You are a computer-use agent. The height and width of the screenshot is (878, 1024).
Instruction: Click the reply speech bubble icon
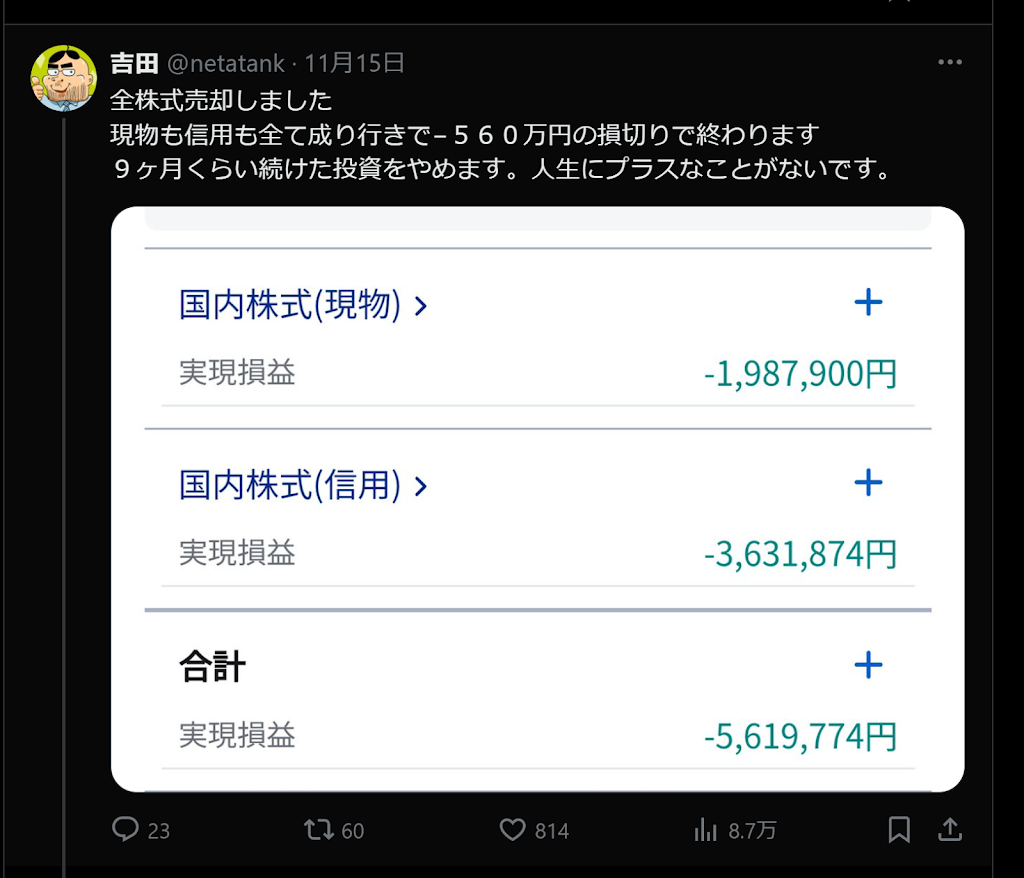pyautogui.click(x=125, y=829)
